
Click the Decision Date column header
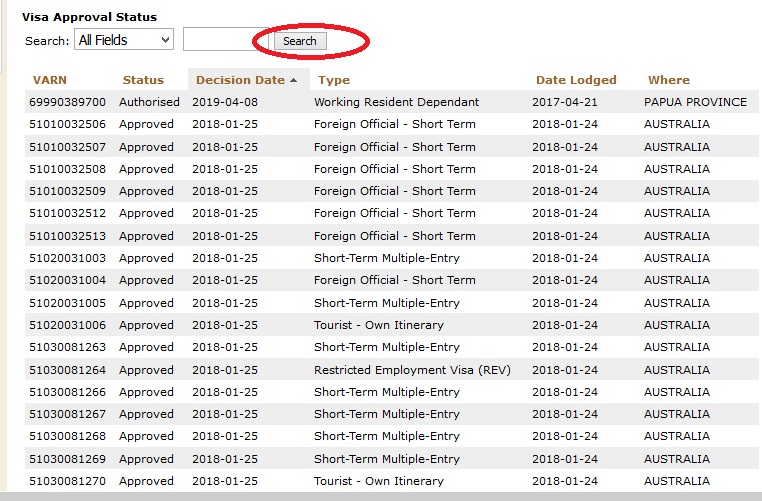pos(240,80)
